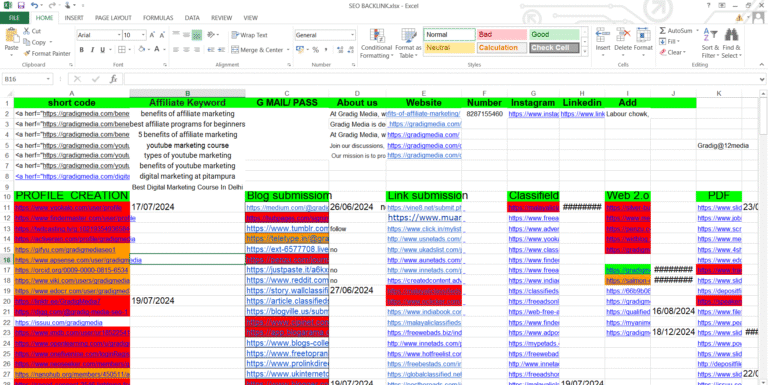768x385 pixels.
Task: Apply Comma Style format
Action: (326, 49)
